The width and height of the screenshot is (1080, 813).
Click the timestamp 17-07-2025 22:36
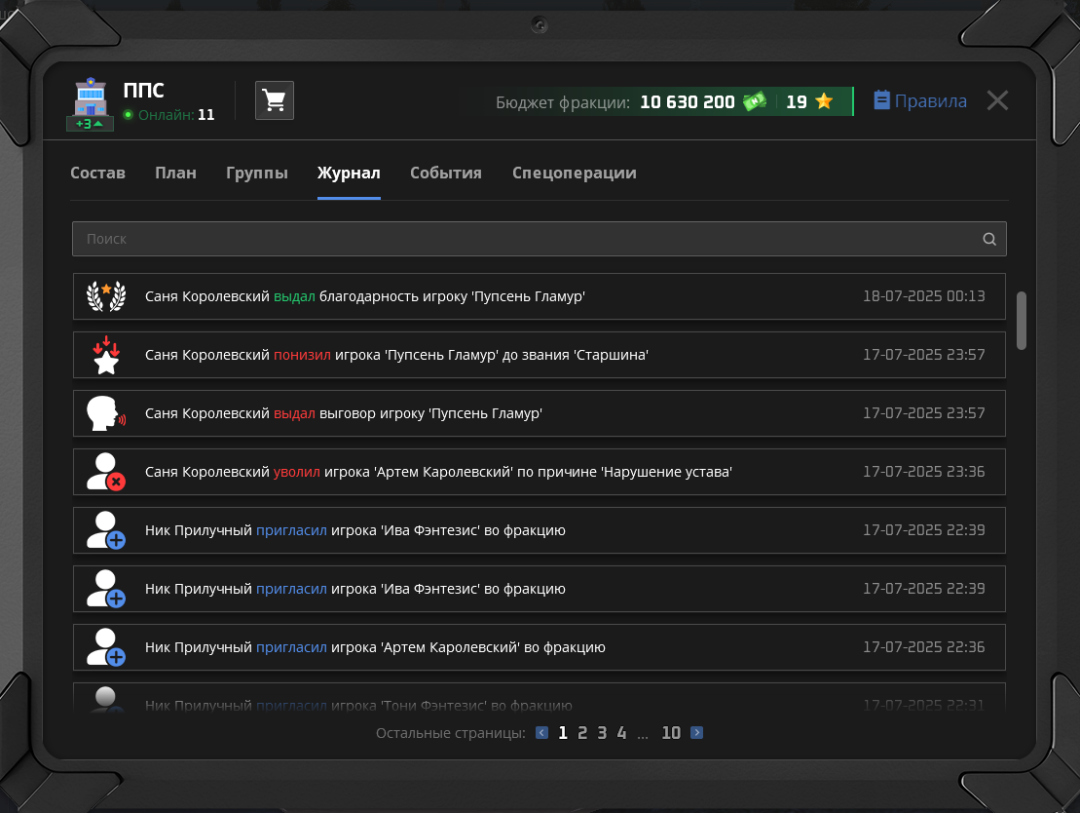click(x=924, y=648)
